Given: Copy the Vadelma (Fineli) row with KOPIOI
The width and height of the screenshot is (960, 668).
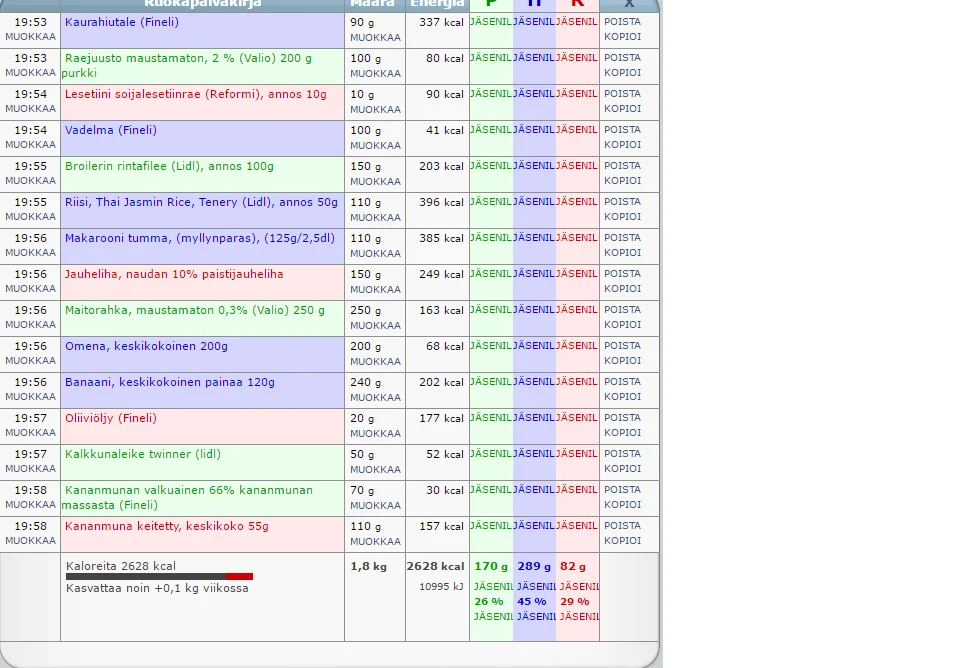Looking at the screenshot, I should point(622,145).
